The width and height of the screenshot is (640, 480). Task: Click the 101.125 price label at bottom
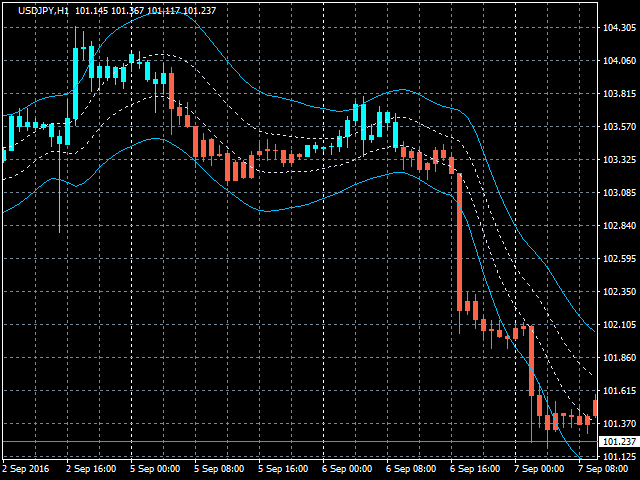pos(619,457)
